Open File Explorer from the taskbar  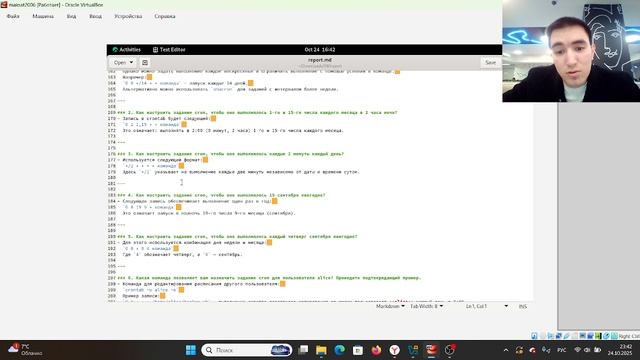pos(321,350)
